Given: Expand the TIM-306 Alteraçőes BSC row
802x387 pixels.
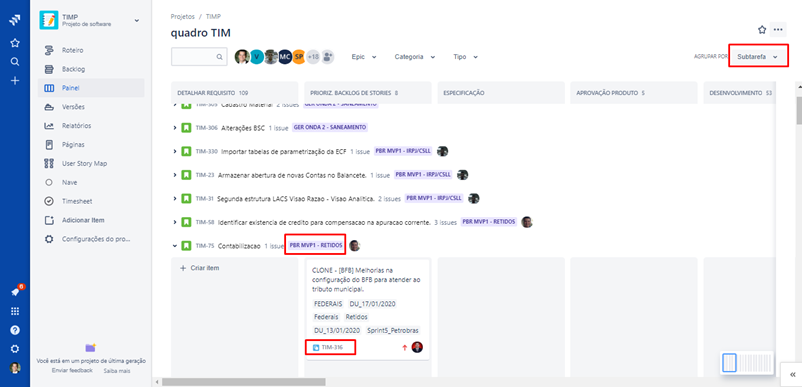Looking at the screenshot, I should tap(175, 128).
